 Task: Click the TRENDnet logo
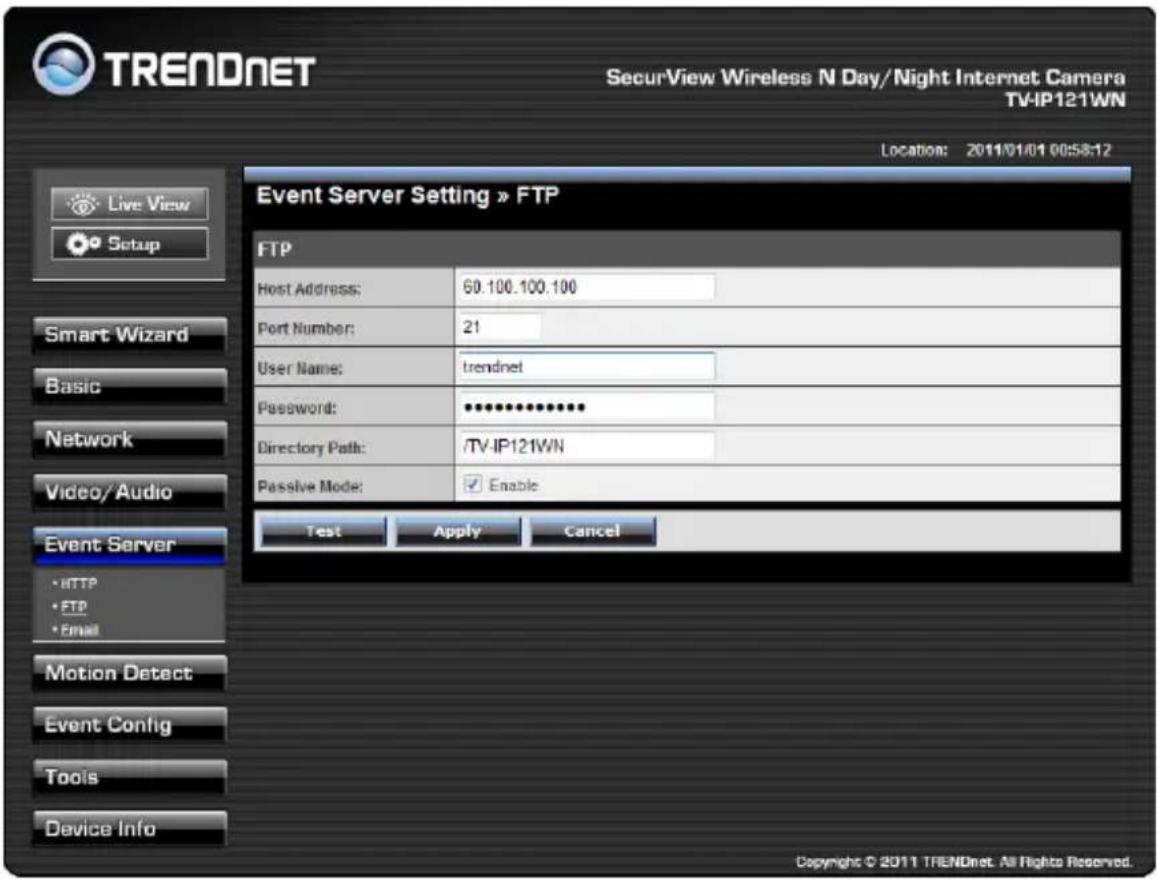click(x=174, y=66)
